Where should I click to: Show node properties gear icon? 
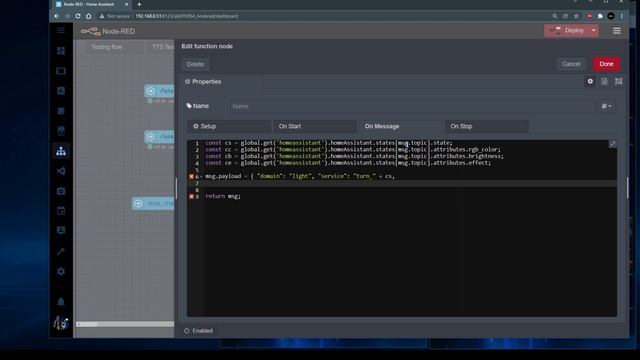[590, 82]
